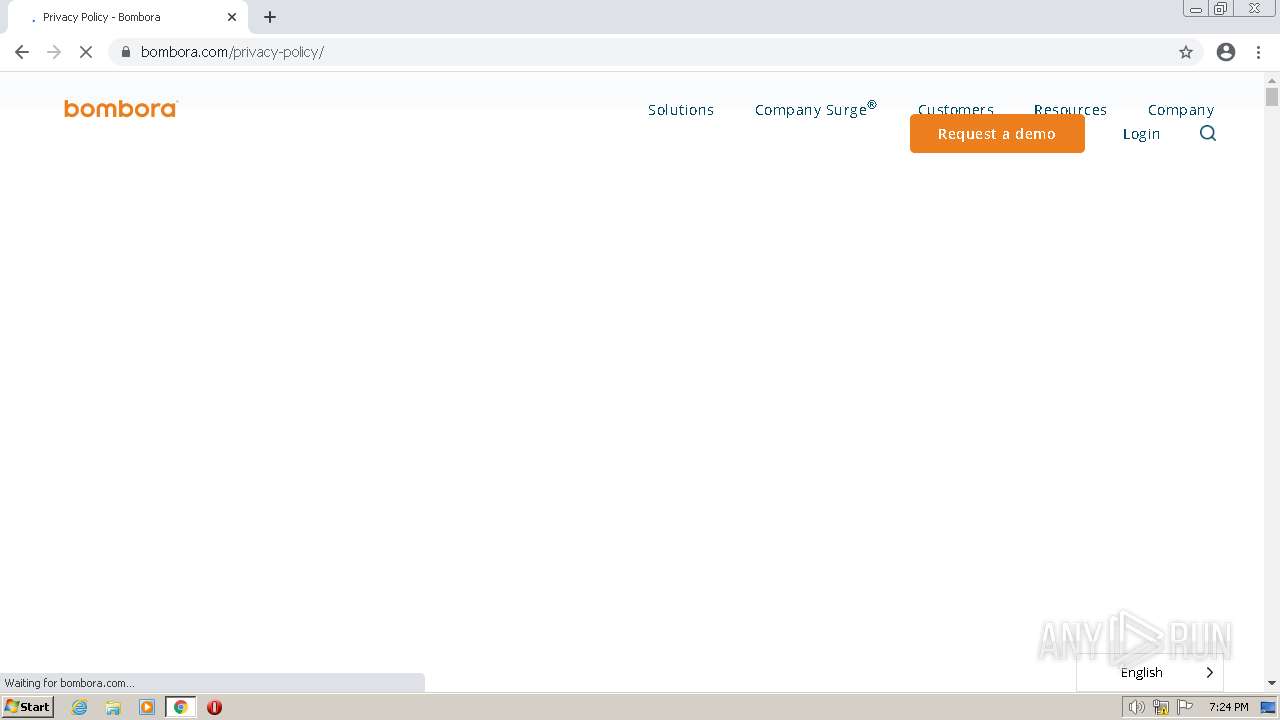Stop loading the page
Screen dimensions: 1280x720
click(86, 52)
